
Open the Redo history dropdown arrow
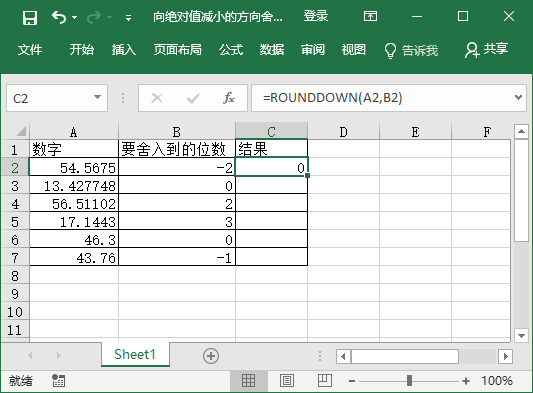[x=109, y=17]
